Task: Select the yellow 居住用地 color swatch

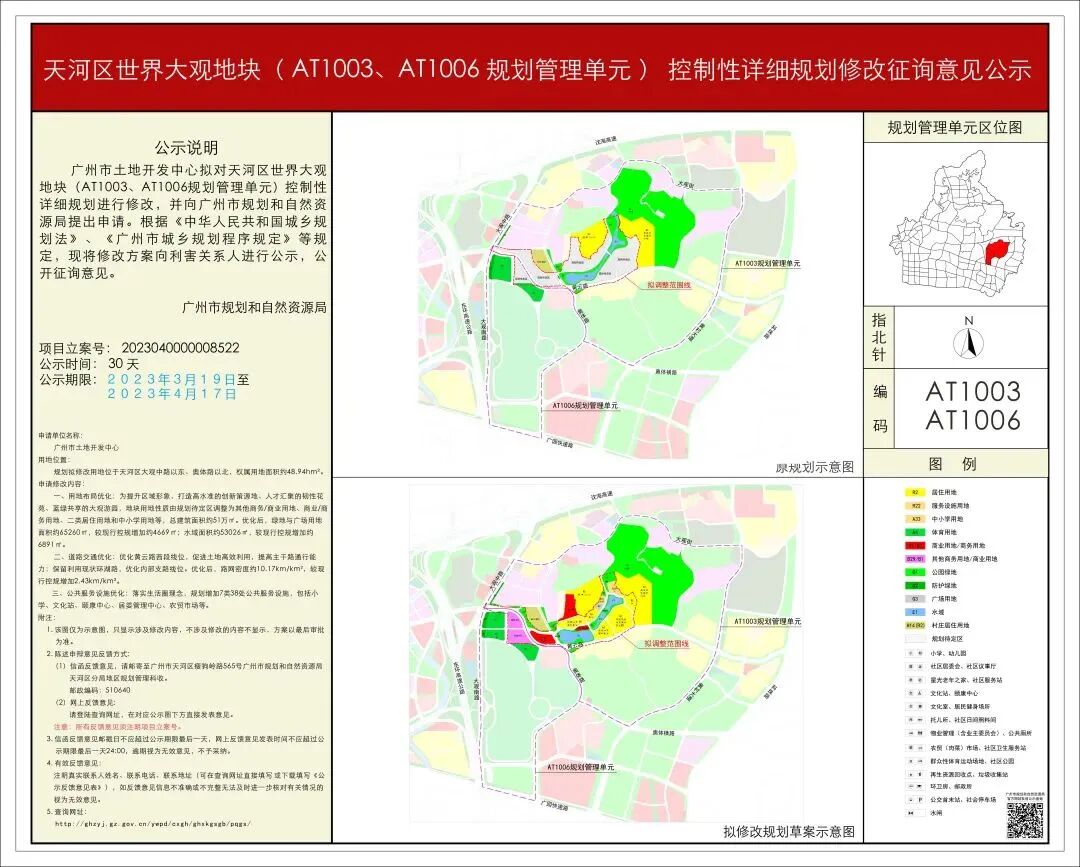Action: point(915,492)
